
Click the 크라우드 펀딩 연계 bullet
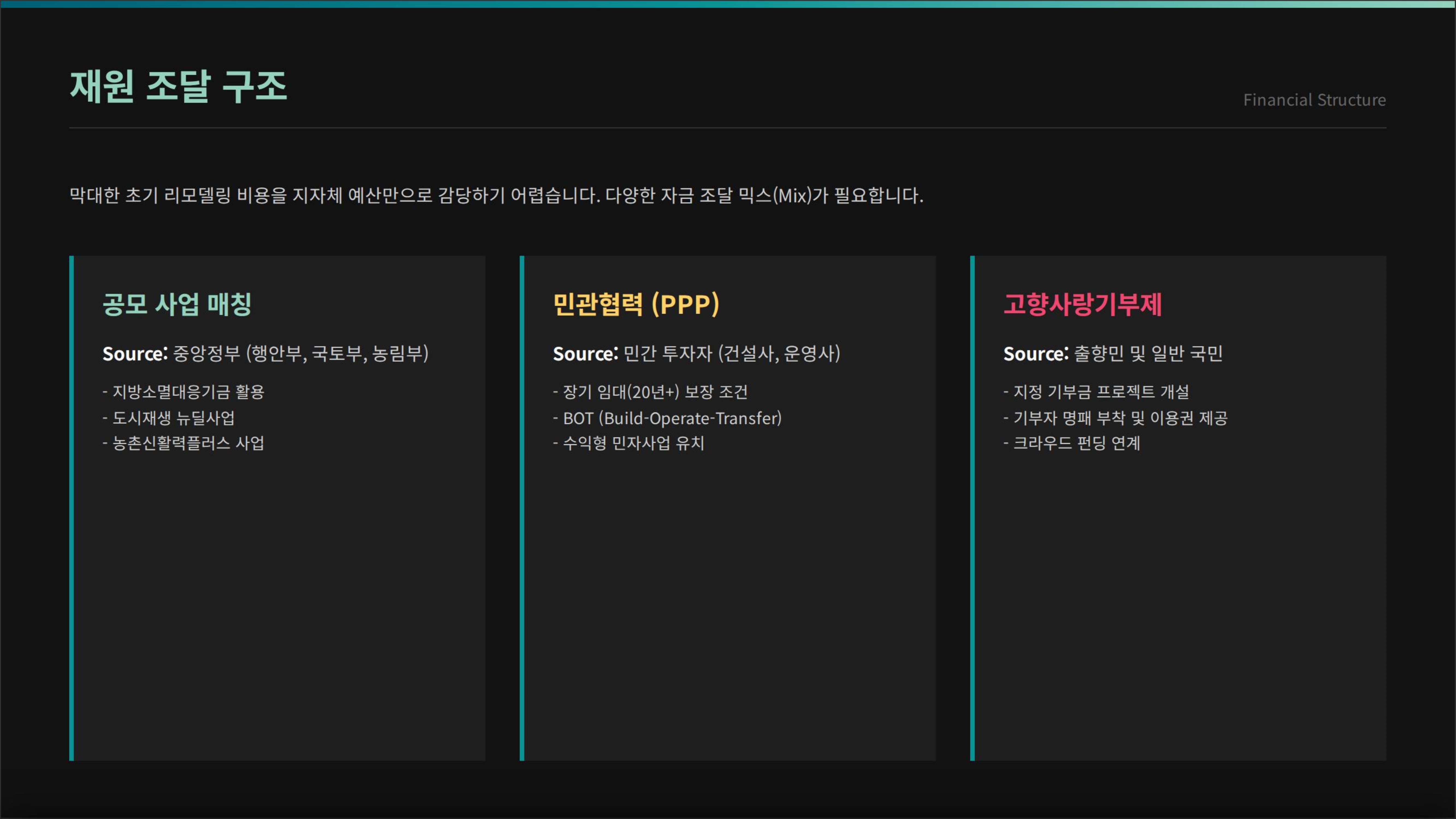click(1072, 443)
